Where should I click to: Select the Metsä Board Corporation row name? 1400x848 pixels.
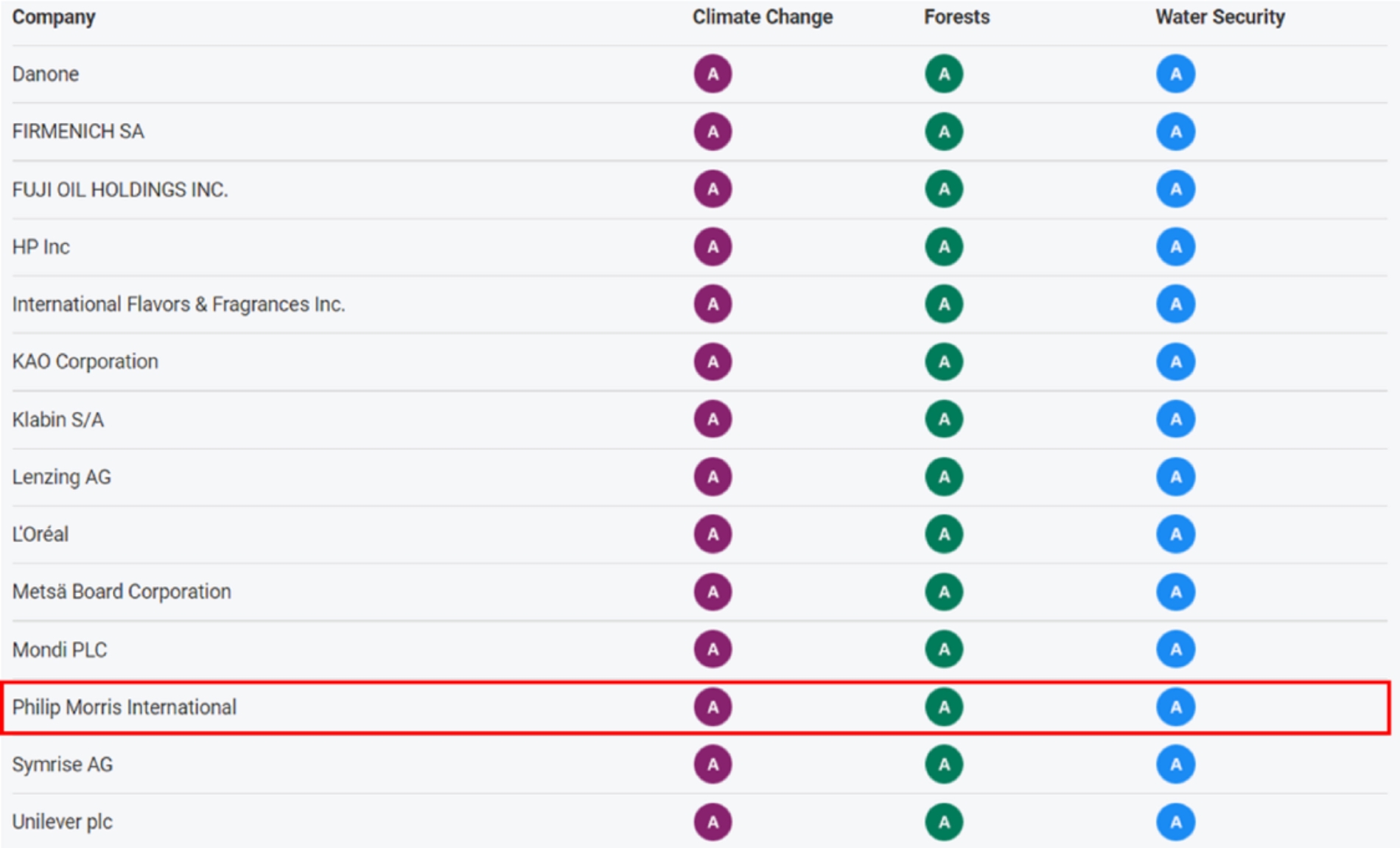click(122, 592)
